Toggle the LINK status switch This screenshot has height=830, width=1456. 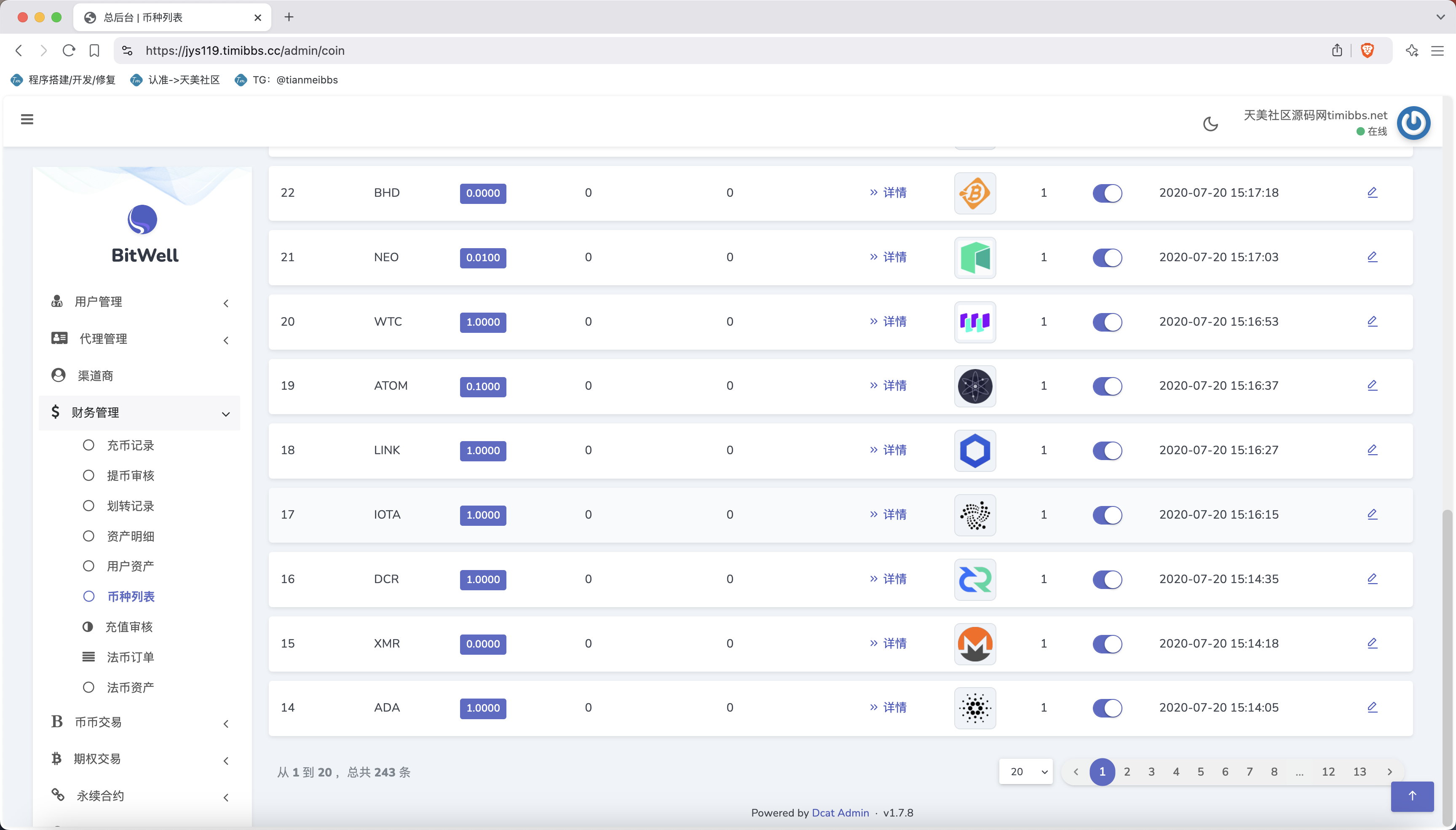tap(1107, 451)
